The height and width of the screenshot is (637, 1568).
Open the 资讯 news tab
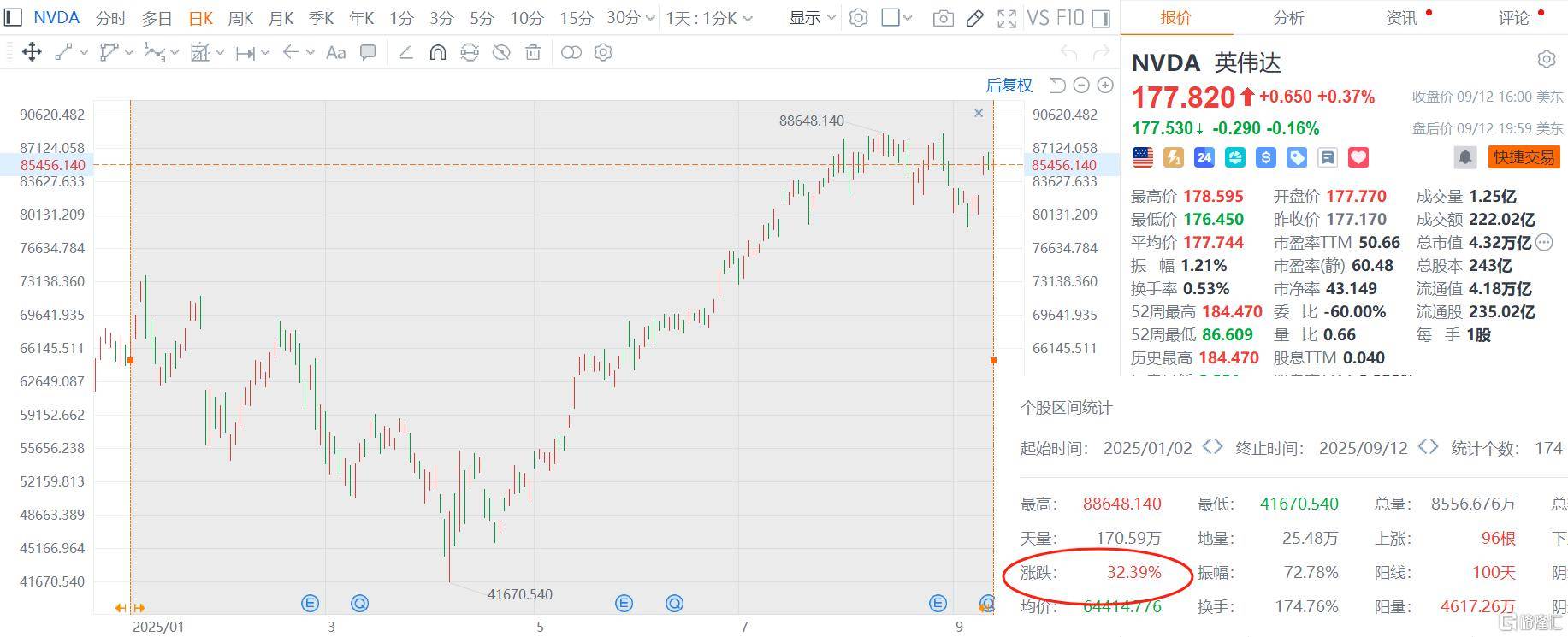point(1401,18)
